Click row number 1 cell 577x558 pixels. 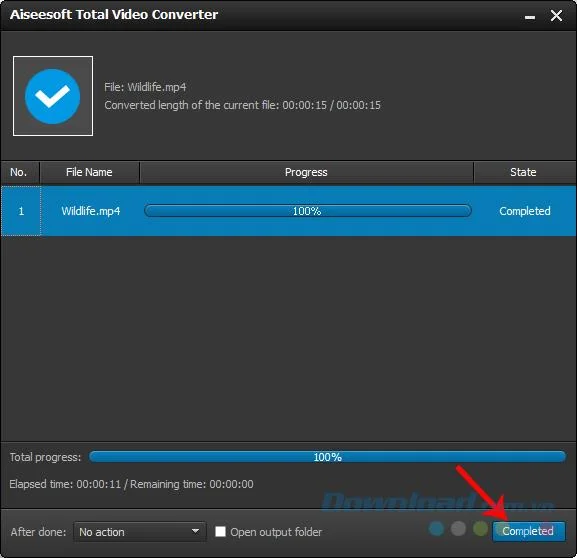point(21,211)
